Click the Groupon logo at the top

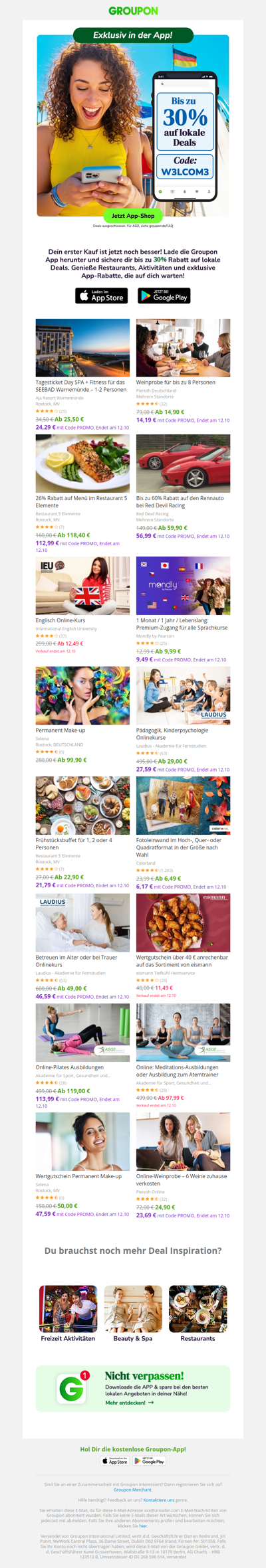[133, 11]
